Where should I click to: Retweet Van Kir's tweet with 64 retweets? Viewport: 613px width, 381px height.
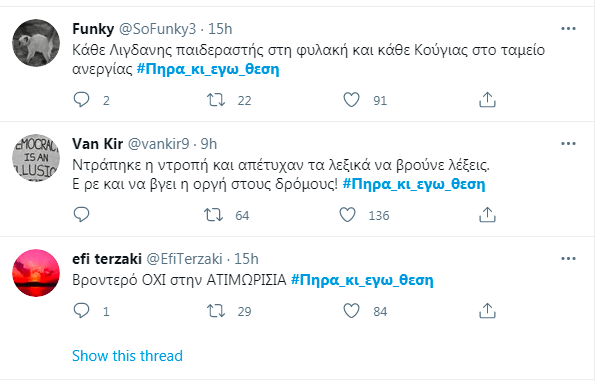coord(213,215)
